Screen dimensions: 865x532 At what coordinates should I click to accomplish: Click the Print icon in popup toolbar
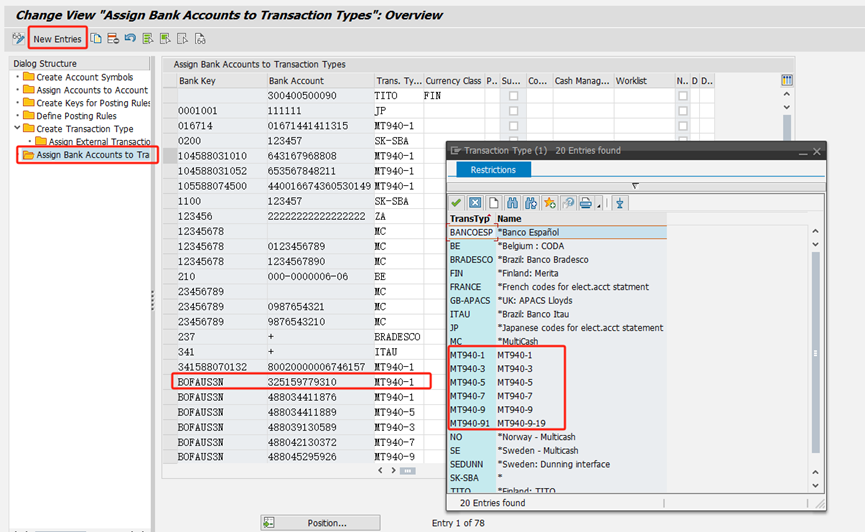click(x=585, y=203)
